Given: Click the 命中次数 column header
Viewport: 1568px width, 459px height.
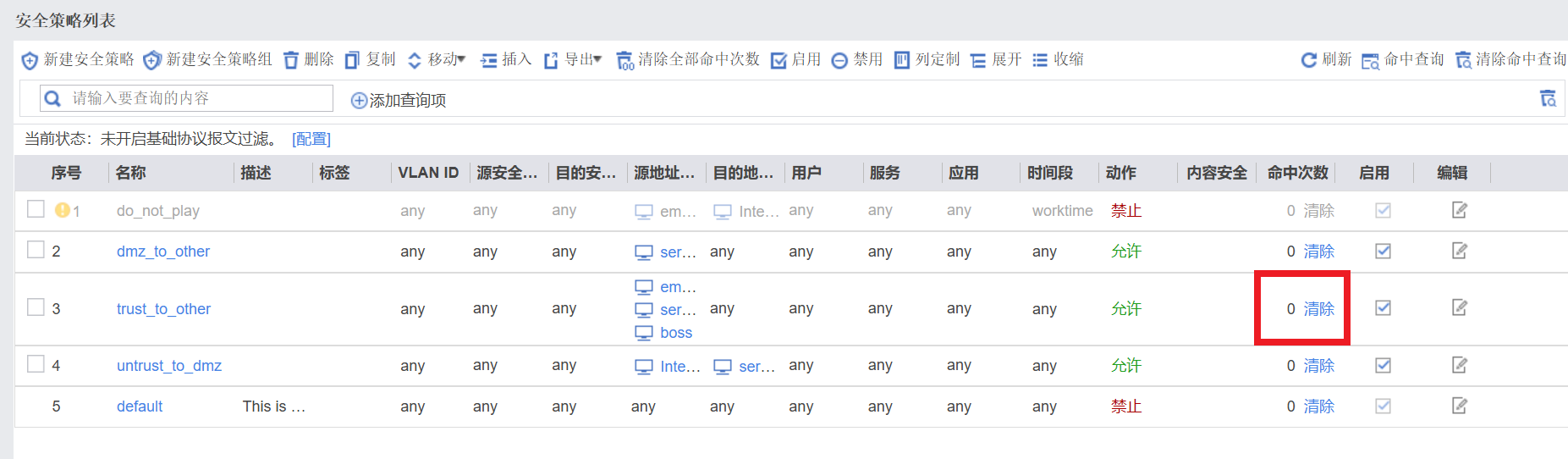Looking at the screenshot, I should coord(1297,173).
